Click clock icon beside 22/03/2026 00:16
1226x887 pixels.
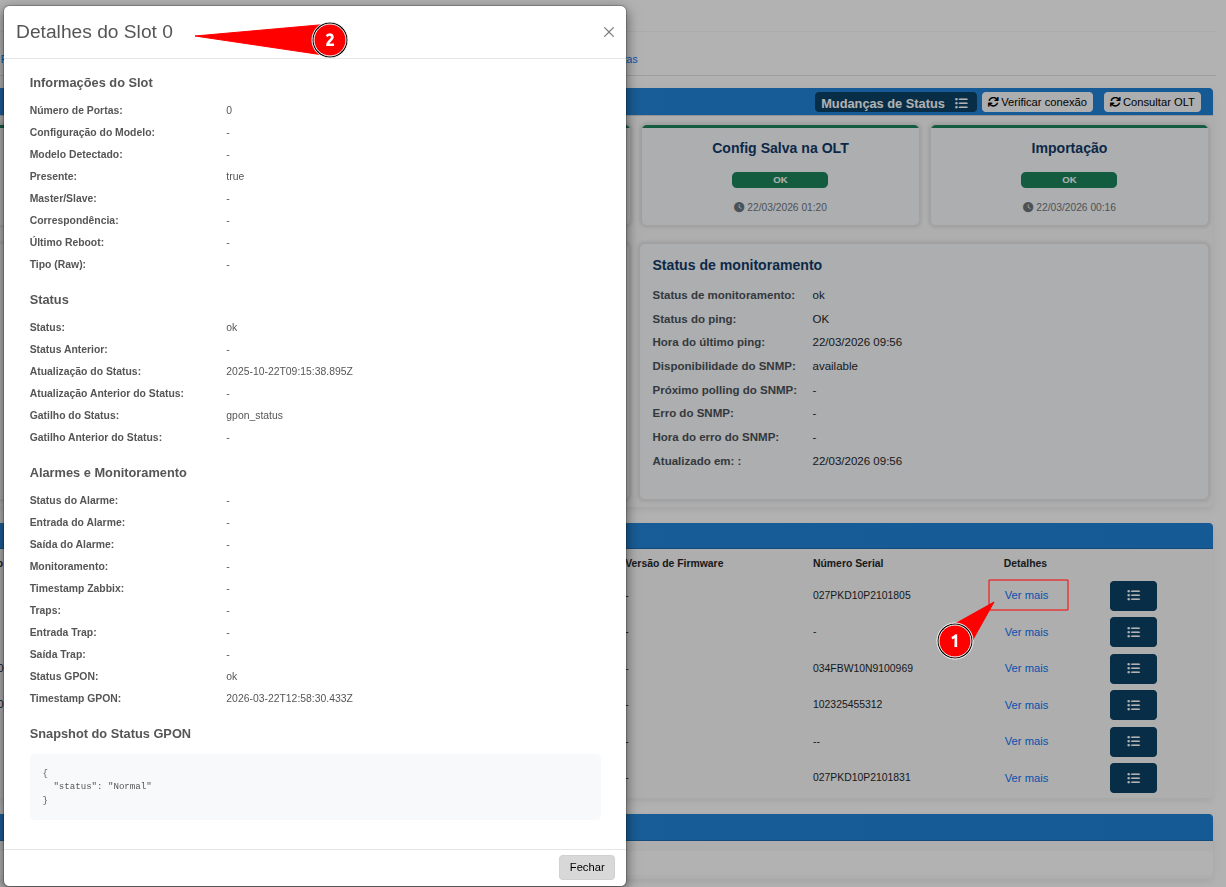[x=1028, y=207]
